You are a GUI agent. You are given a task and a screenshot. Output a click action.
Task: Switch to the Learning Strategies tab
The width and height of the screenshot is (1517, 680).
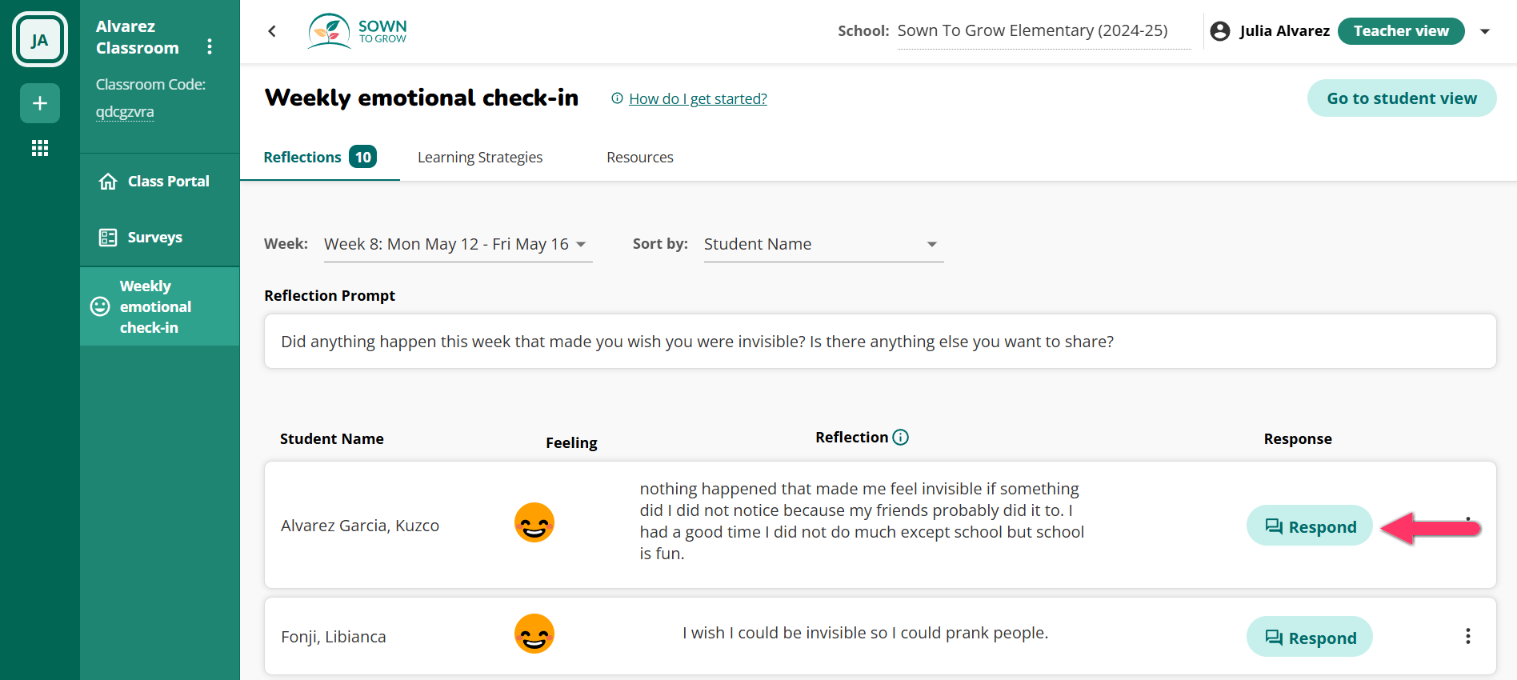[480, 157]
